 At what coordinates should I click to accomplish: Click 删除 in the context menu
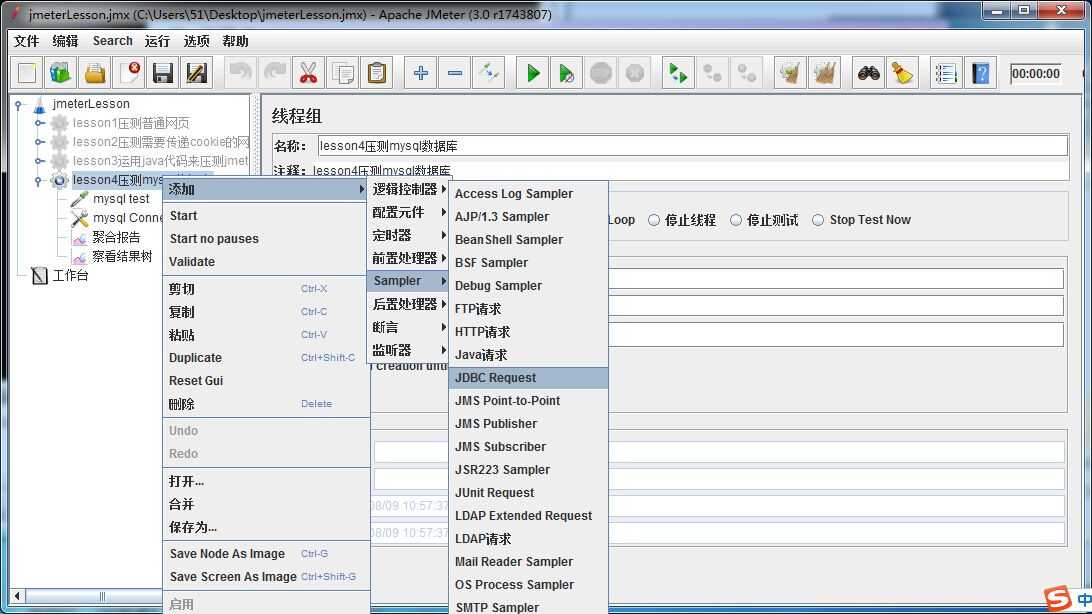pyautogui.click(x=266, y=404)
